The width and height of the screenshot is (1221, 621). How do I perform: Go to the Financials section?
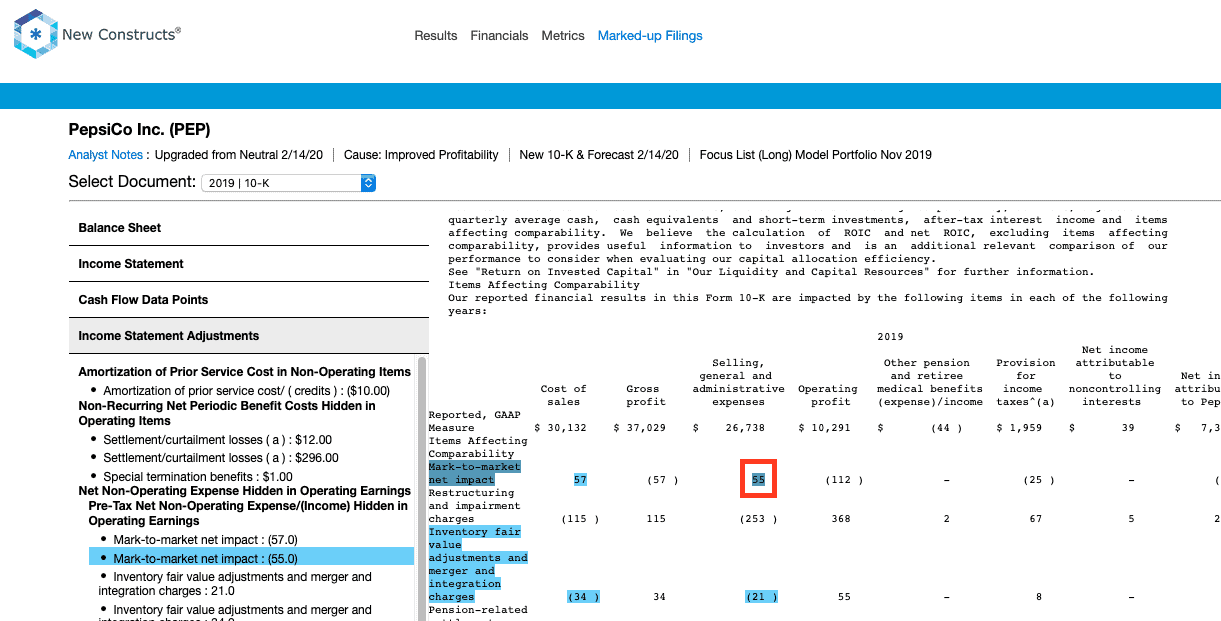coord(499,36)
